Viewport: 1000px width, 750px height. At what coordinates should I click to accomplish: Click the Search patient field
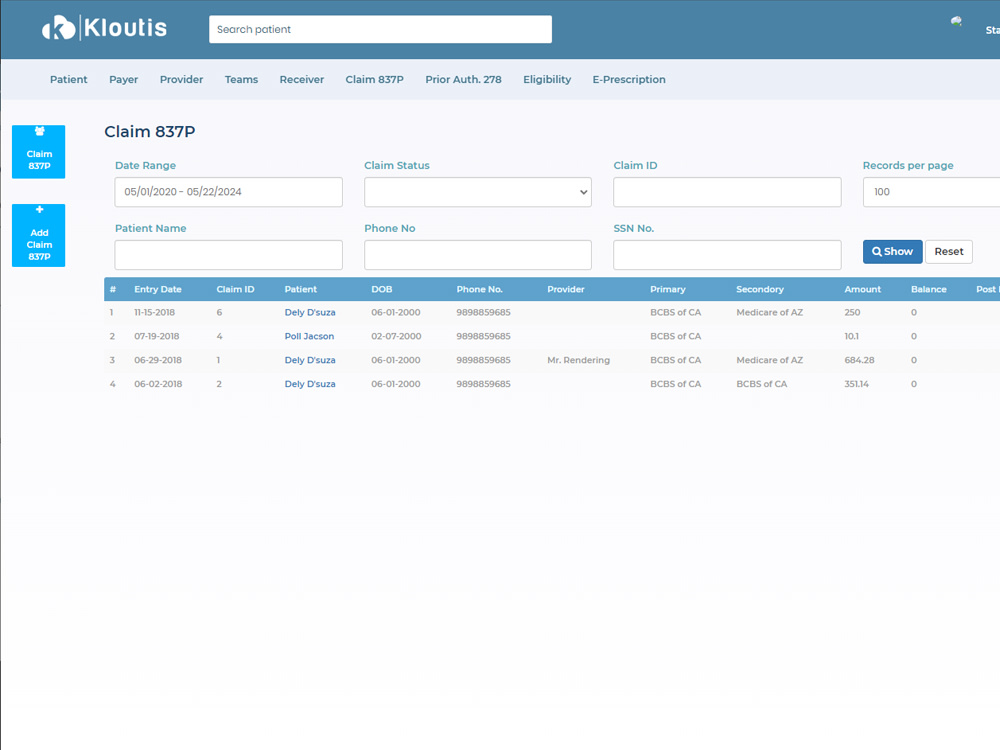tap(380, 29)
